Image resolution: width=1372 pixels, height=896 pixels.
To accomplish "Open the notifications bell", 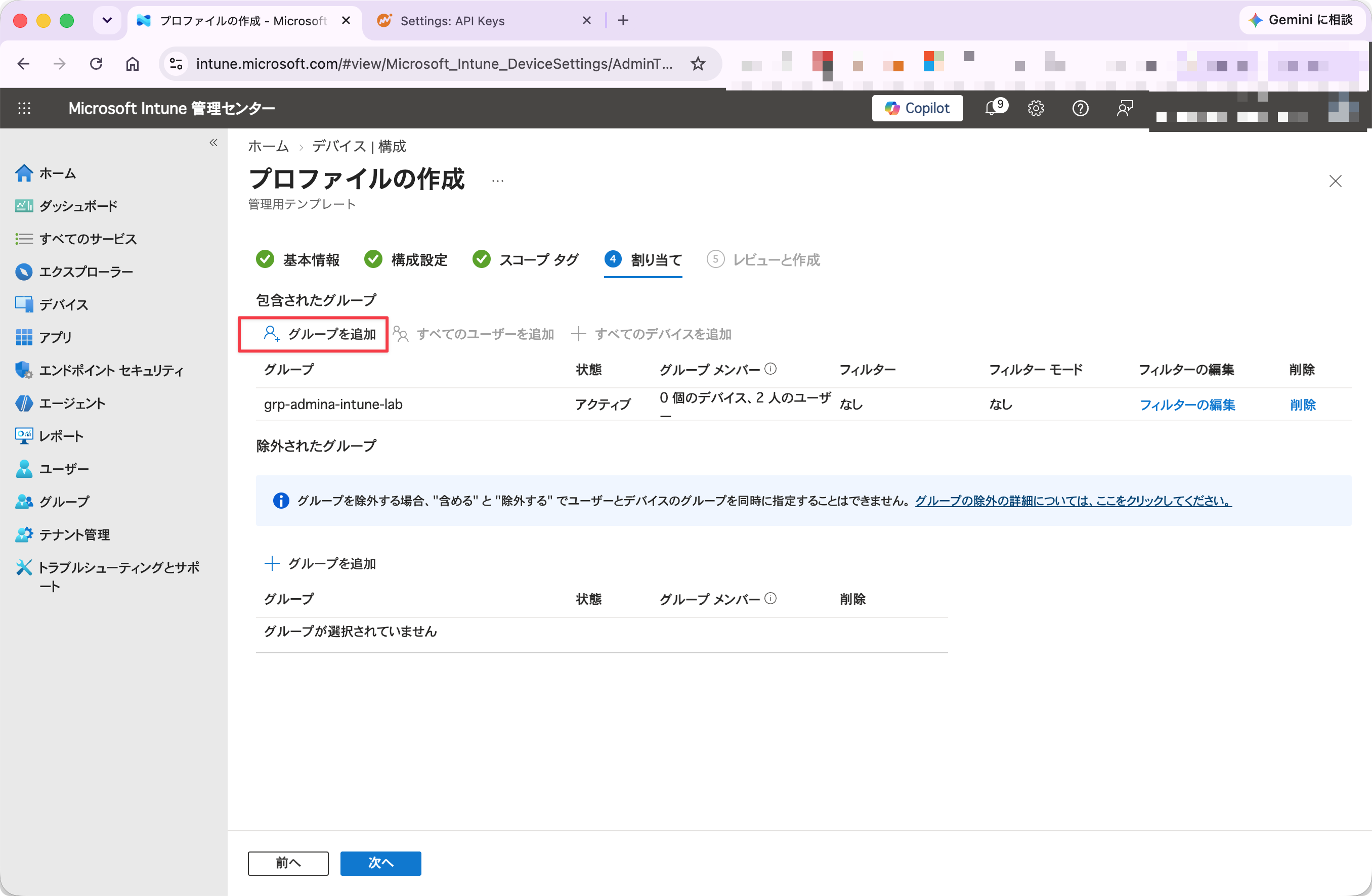I will tap(995, 107).
